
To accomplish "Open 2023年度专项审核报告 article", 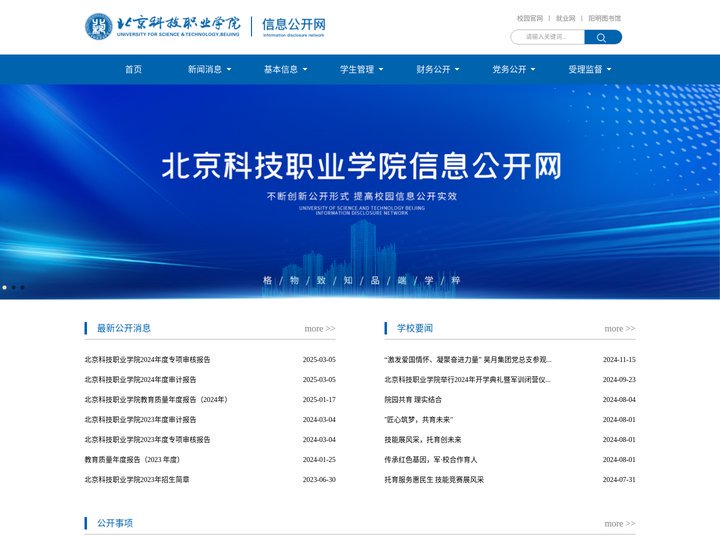I will click(x=147, y=440).
